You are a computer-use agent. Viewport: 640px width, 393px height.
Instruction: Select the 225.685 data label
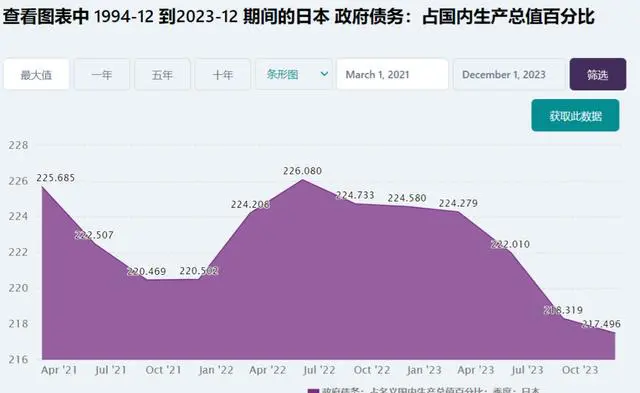click(x=56, y=178)
